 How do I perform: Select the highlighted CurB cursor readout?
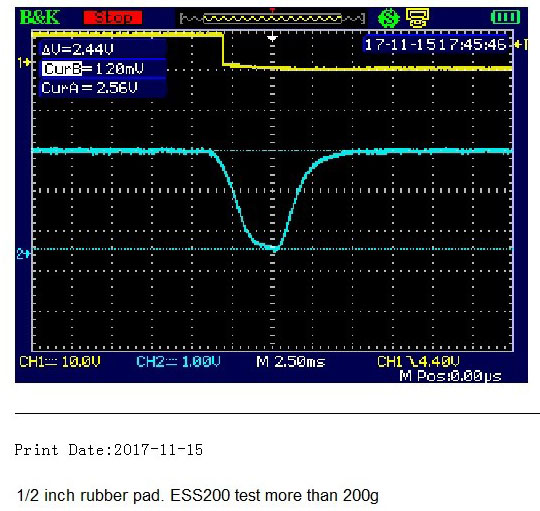click(x=93, y=69)
